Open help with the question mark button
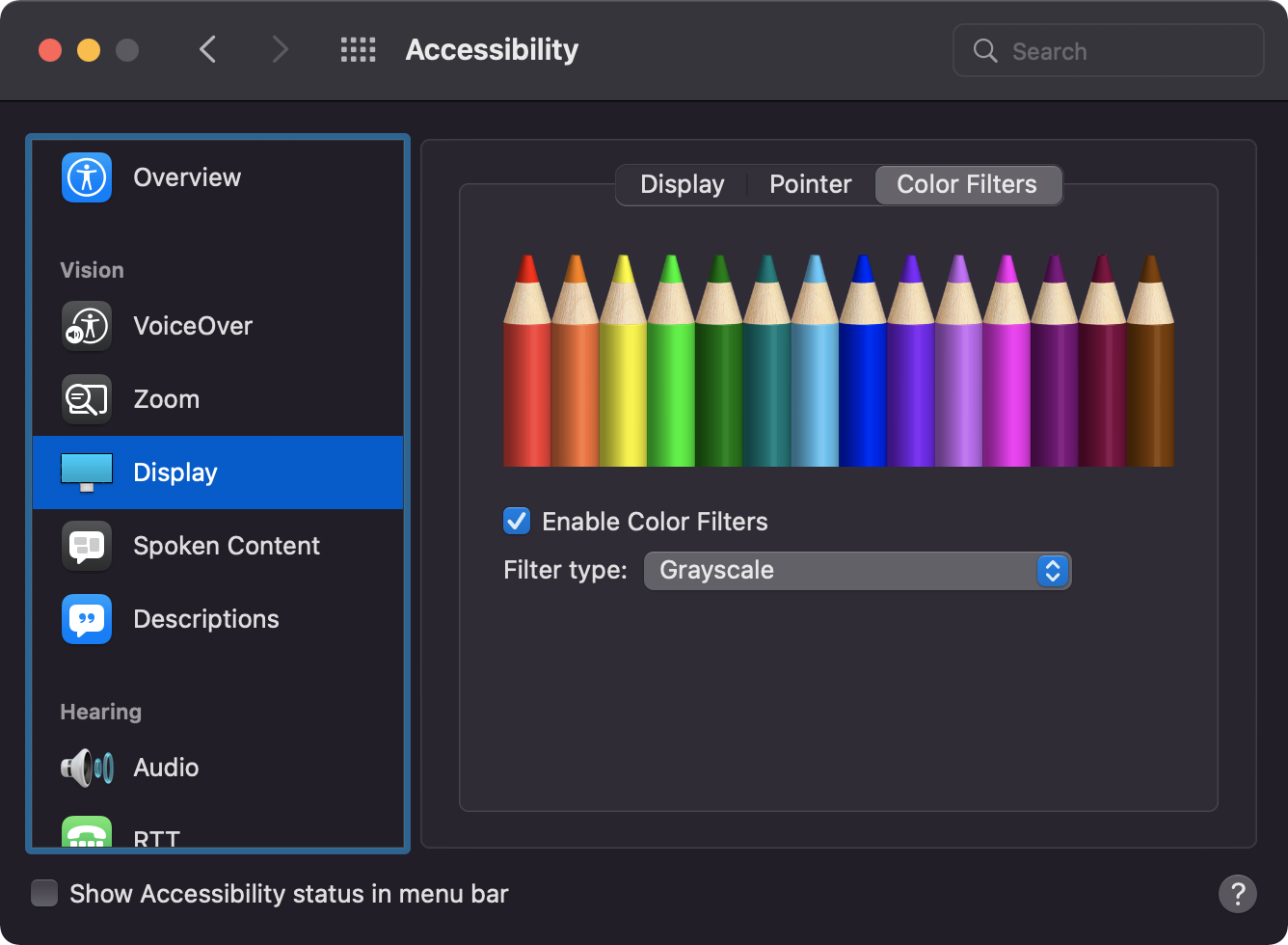1288x945 pixels. 1237,894
